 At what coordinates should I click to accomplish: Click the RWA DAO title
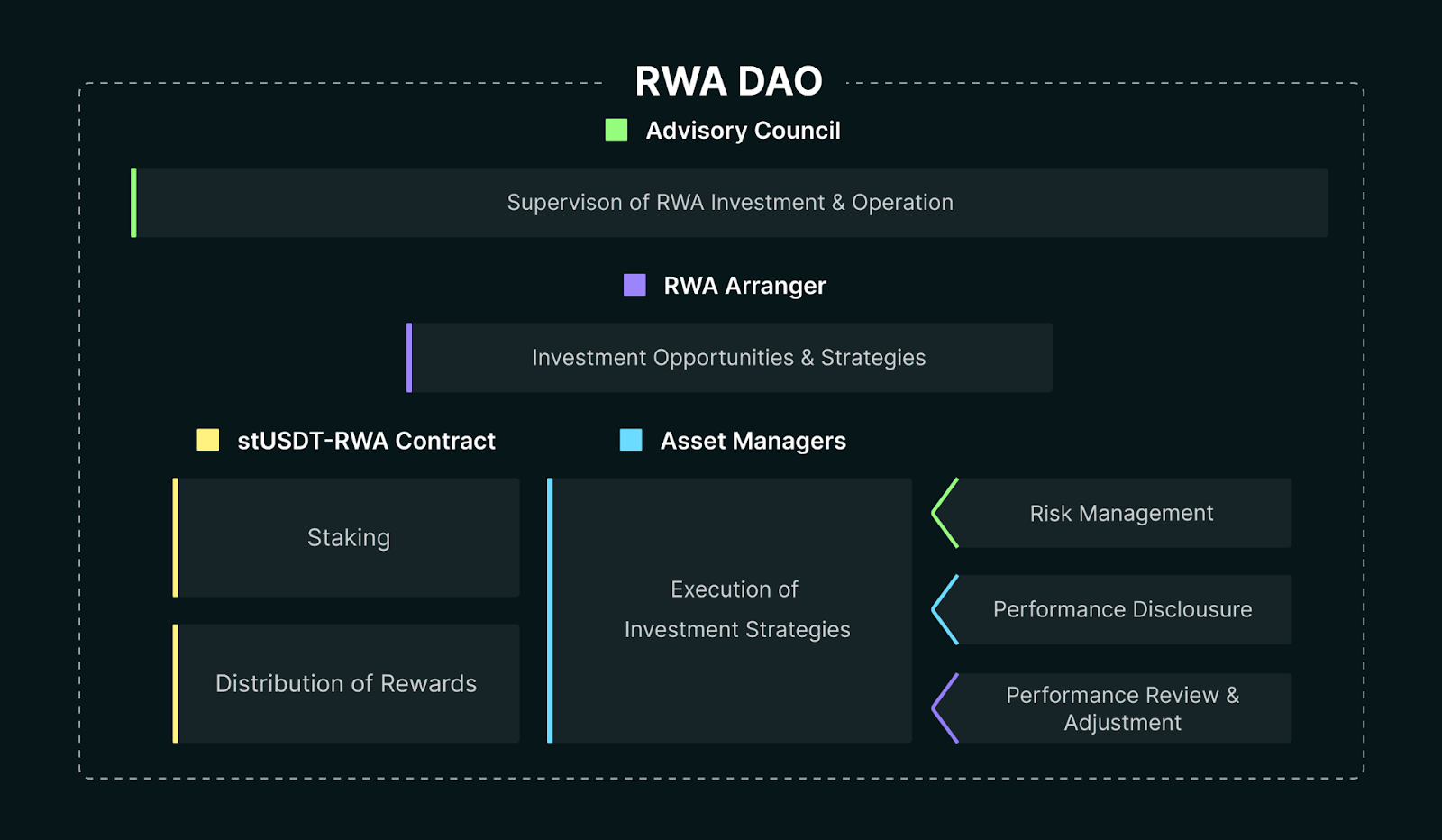[728, 81]
